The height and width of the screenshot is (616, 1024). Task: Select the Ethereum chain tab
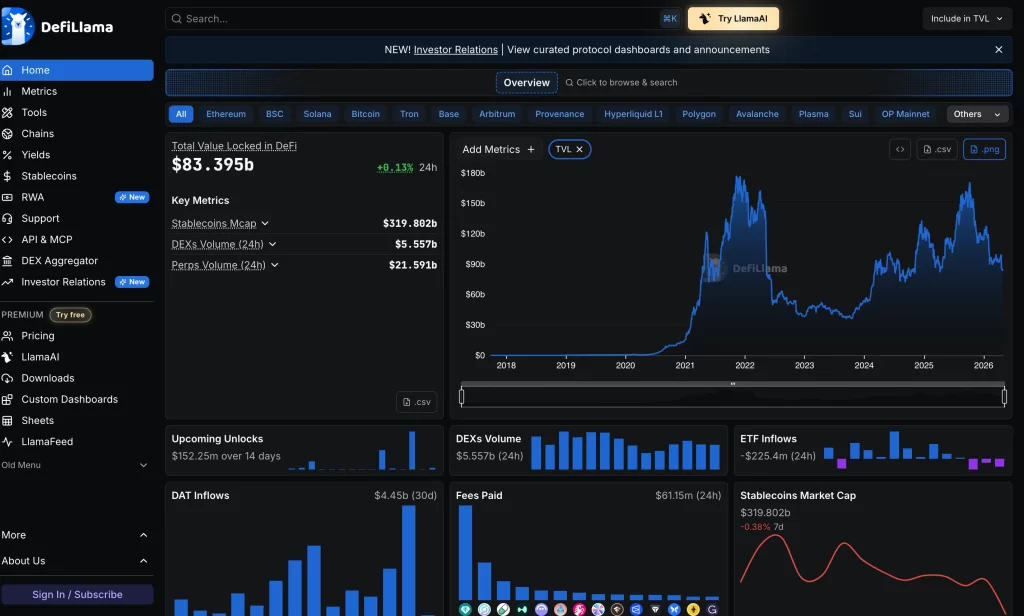point(226,114)
